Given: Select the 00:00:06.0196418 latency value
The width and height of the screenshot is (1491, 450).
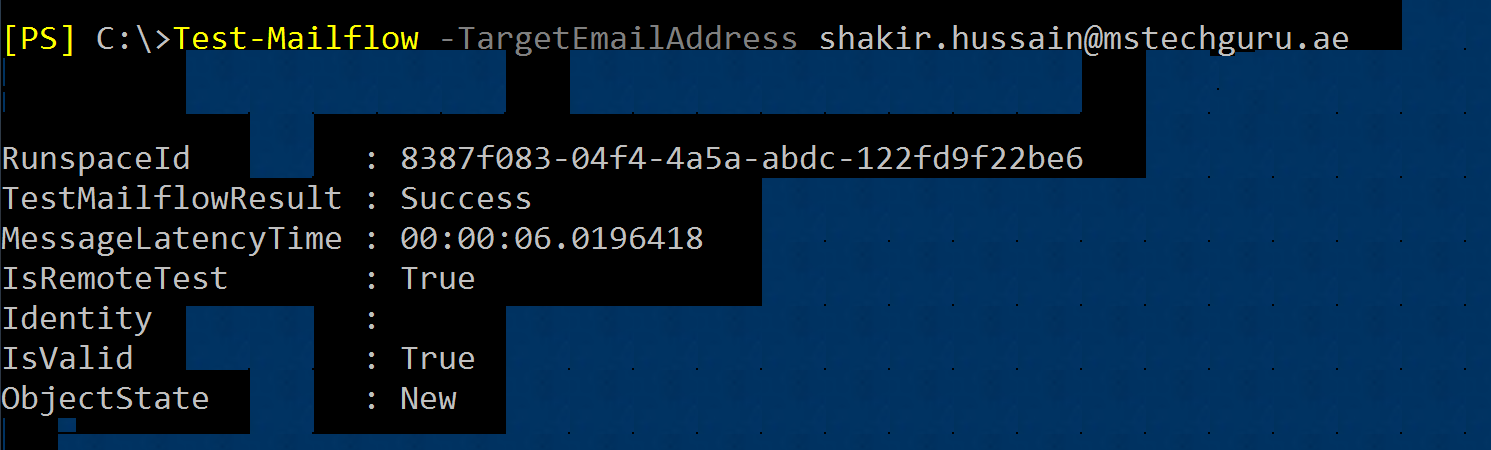Looking at the screenshot, I should click(552, 239).
